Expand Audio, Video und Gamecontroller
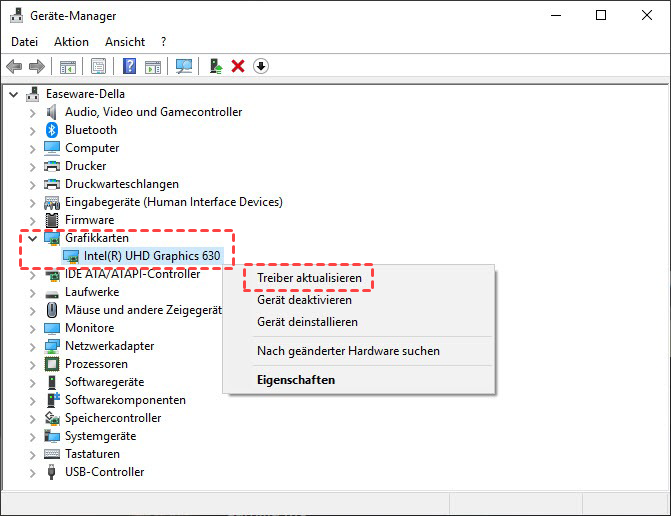Image resolution: width=671 pixels, height=516 pixels. click(x=33, y=113)
